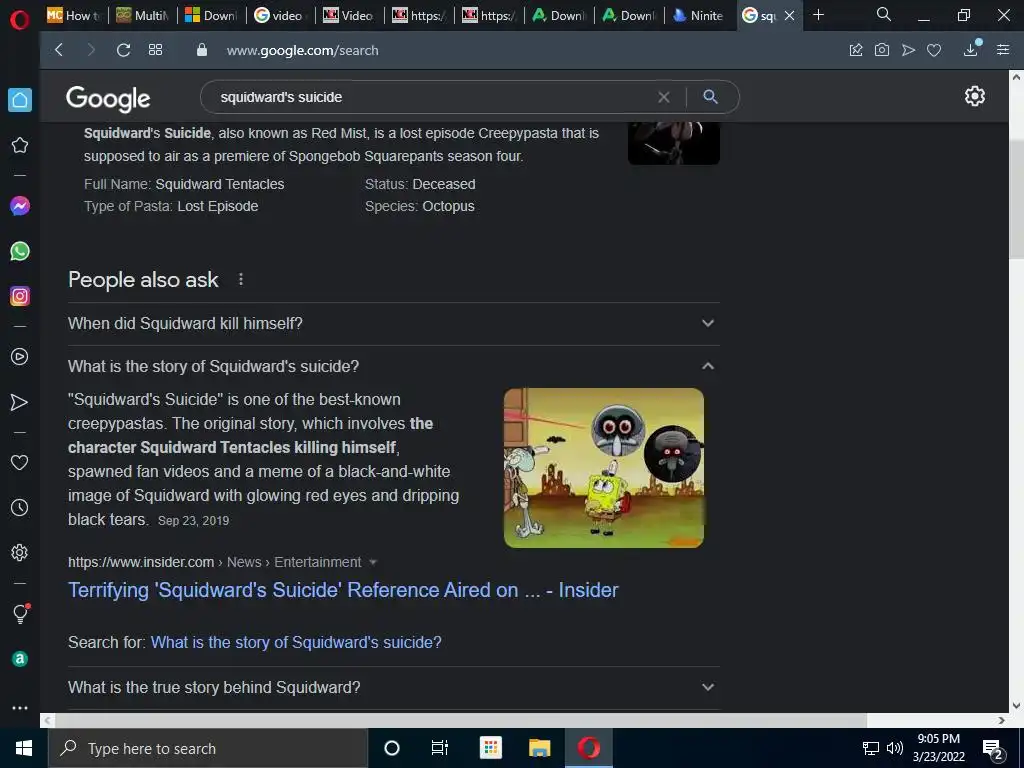
Task: Switch to the 'Video' tab
Action: pyautogui.click(x=350, y=15)
